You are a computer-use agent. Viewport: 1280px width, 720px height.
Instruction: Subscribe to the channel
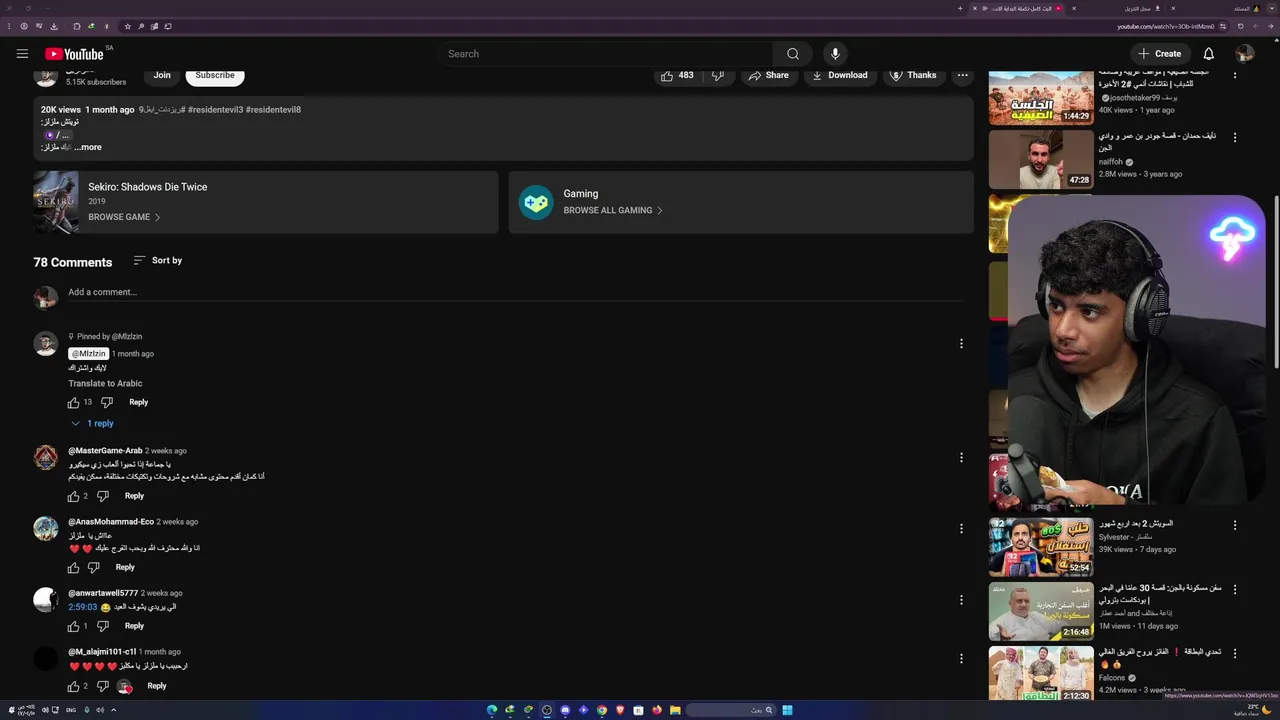(215, 75)
